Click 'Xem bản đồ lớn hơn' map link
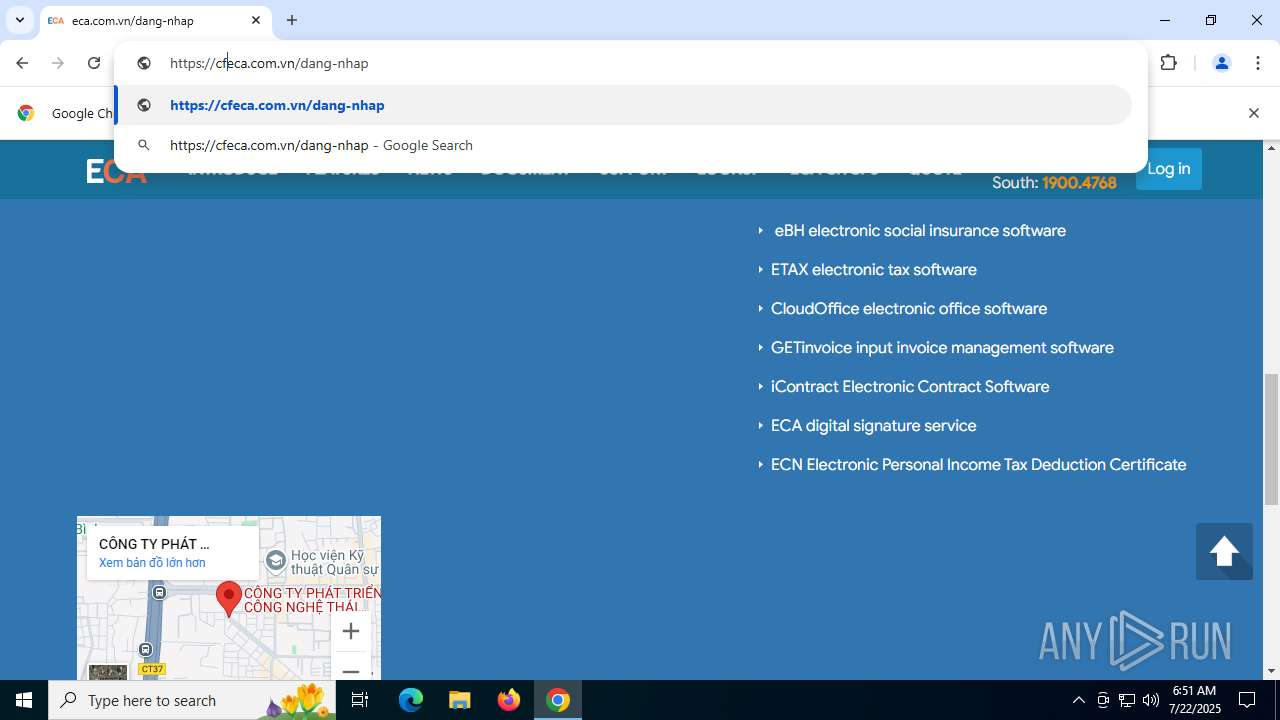Screen dimensions: 1280x720 click(x=152, y=563)
